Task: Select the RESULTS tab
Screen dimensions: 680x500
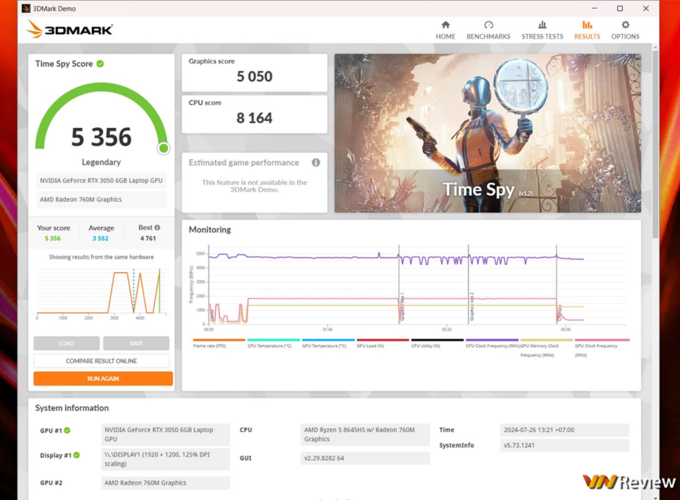Action: click(x=587, y=30)
